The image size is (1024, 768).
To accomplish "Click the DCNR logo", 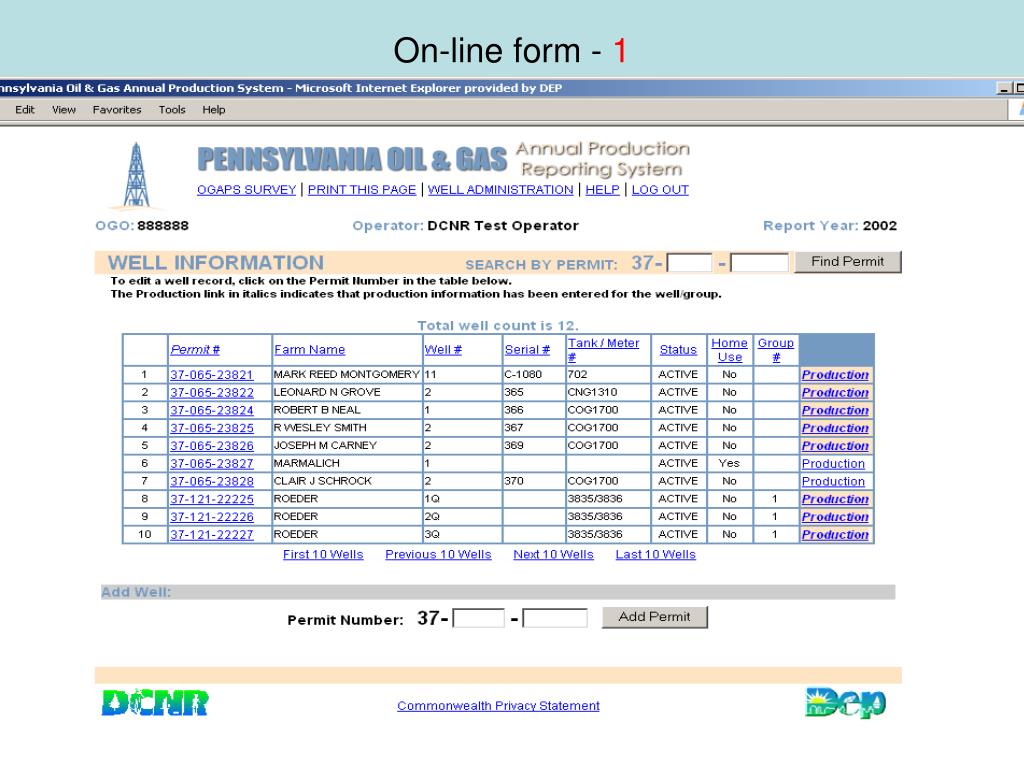I will [x=155, y=703].
